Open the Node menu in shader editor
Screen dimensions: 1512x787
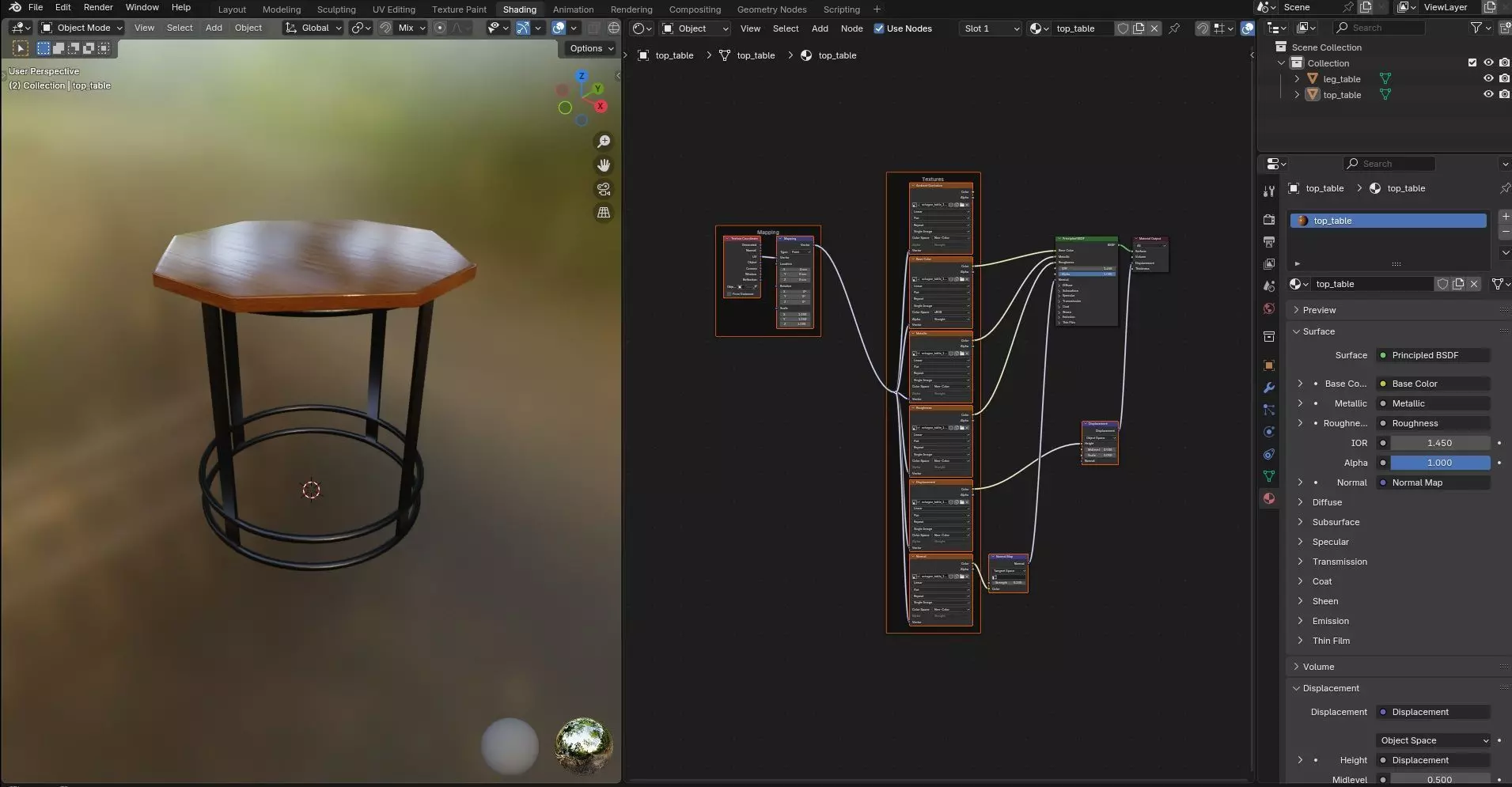(x=851, y=28)
